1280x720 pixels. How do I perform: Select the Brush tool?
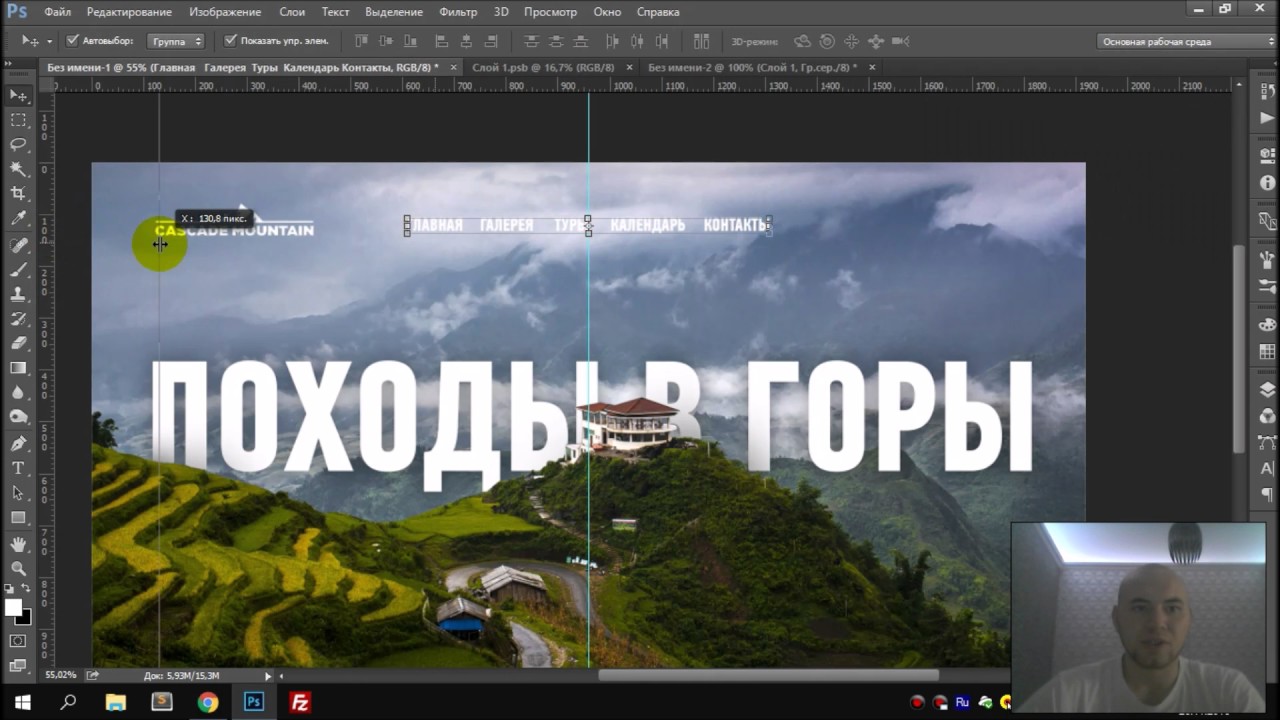point(18,270)
